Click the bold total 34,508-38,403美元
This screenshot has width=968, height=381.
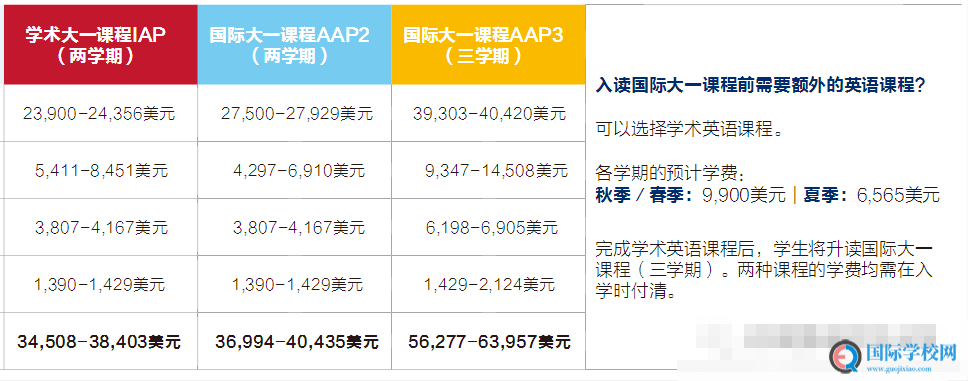[99, 341]
